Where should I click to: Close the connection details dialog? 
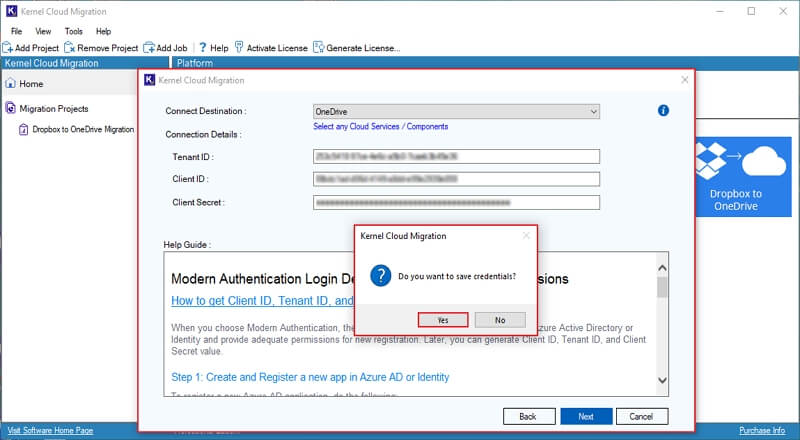pyautogui.click(x=684, y=80)
